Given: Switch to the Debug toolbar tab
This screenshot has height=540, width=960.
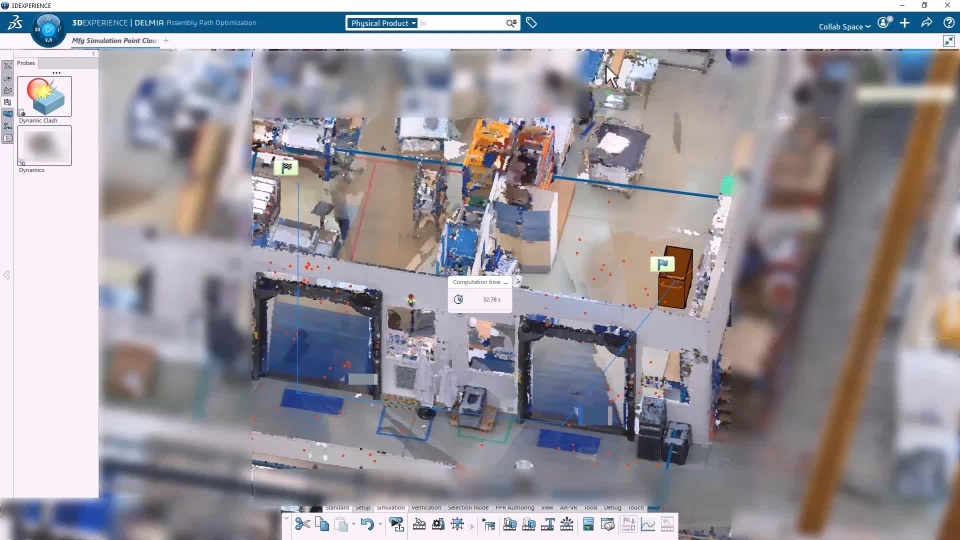Looking at the screenshot, I should [x=612, y=508].
